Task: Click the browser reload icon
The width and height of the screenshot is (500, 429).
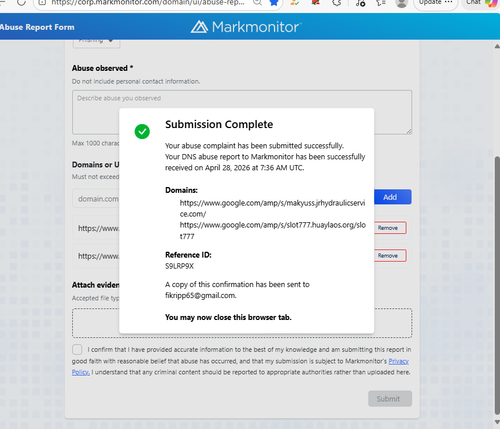Action: [21, 3]
